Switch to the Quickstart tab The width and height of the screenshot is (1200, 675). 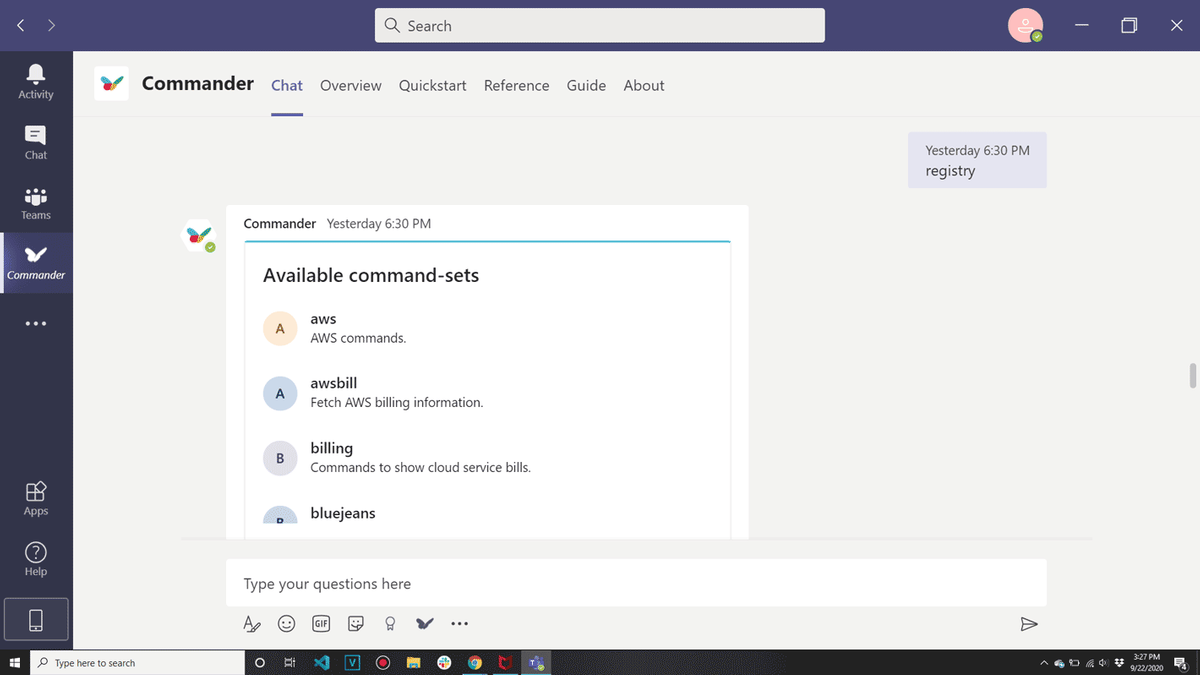432,86
